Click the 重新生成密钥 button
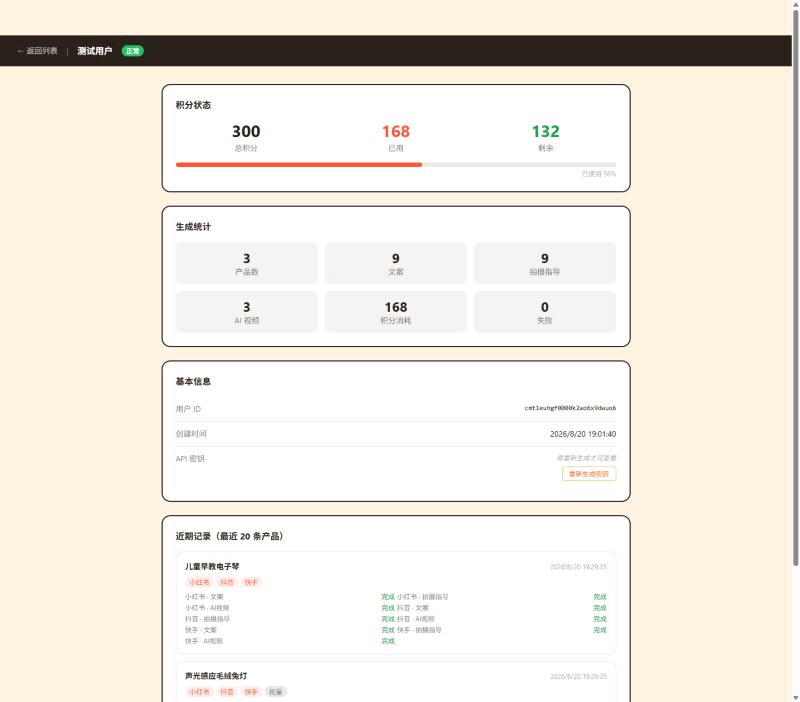 (589, 474)
